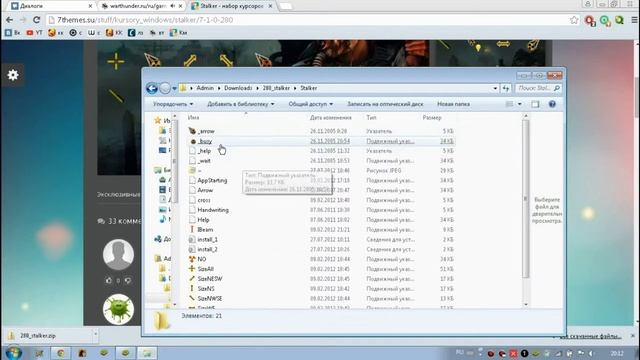Select the cross cursor file

(204, 200)
